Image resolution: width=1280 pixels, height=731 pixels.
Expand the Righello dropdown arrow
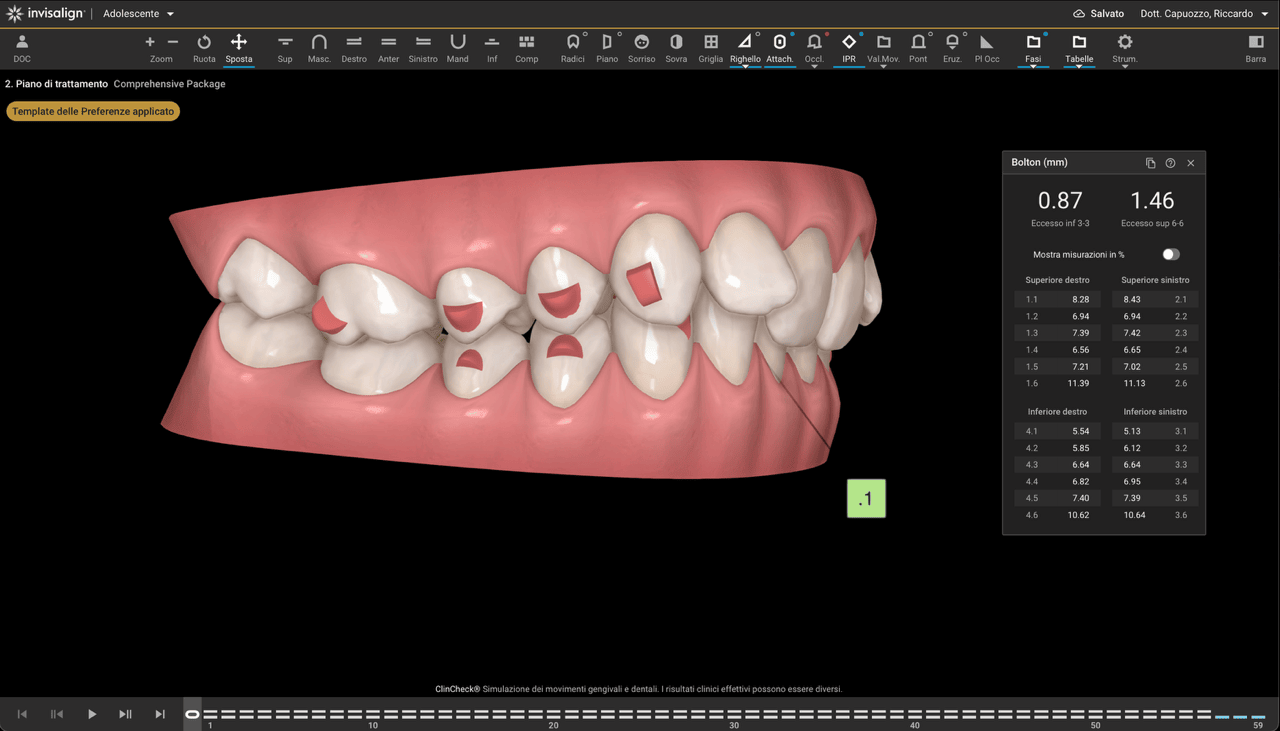745,67
